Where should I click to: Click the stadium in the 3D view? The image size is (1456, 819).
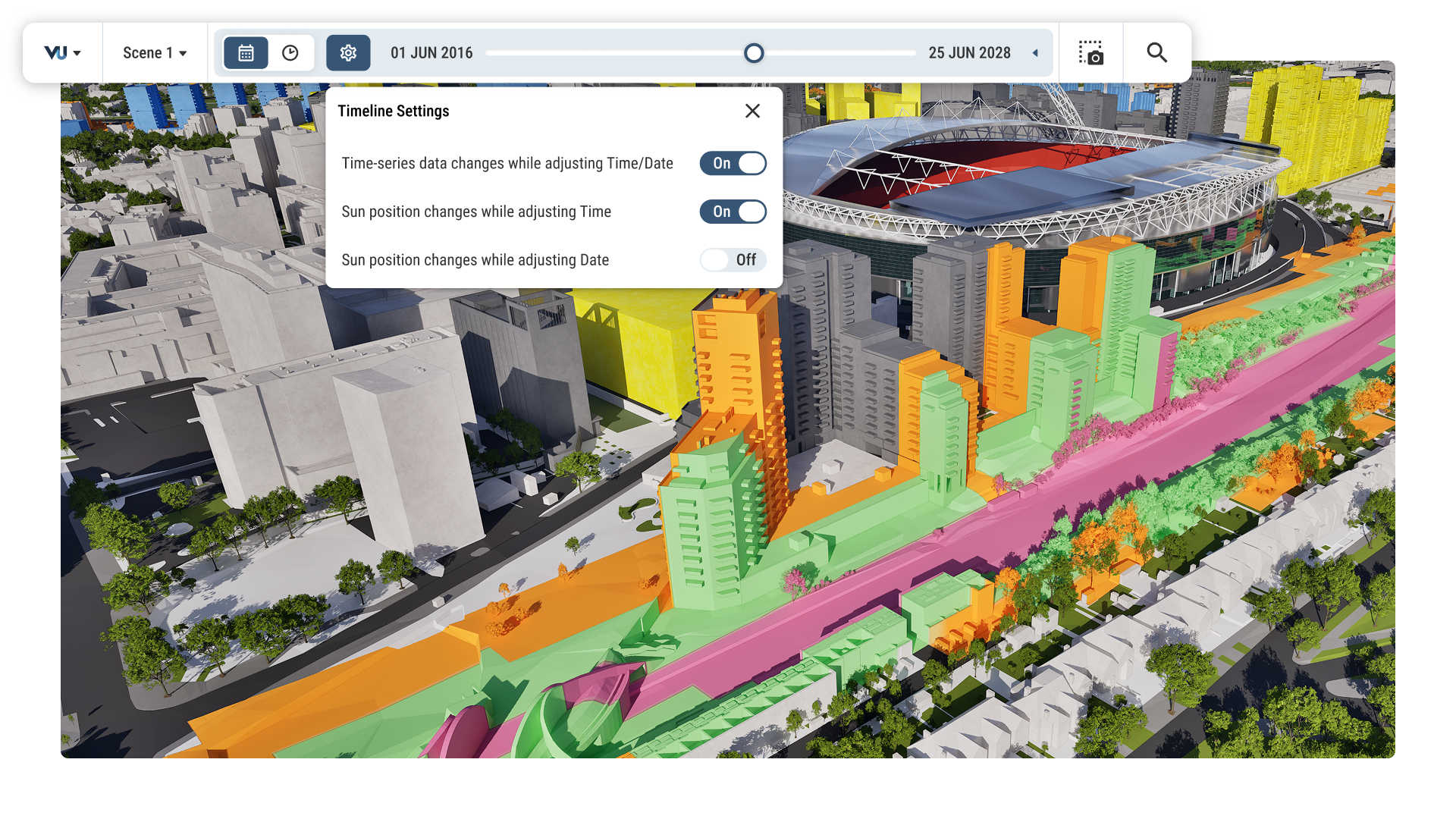tap(1031, 182)
